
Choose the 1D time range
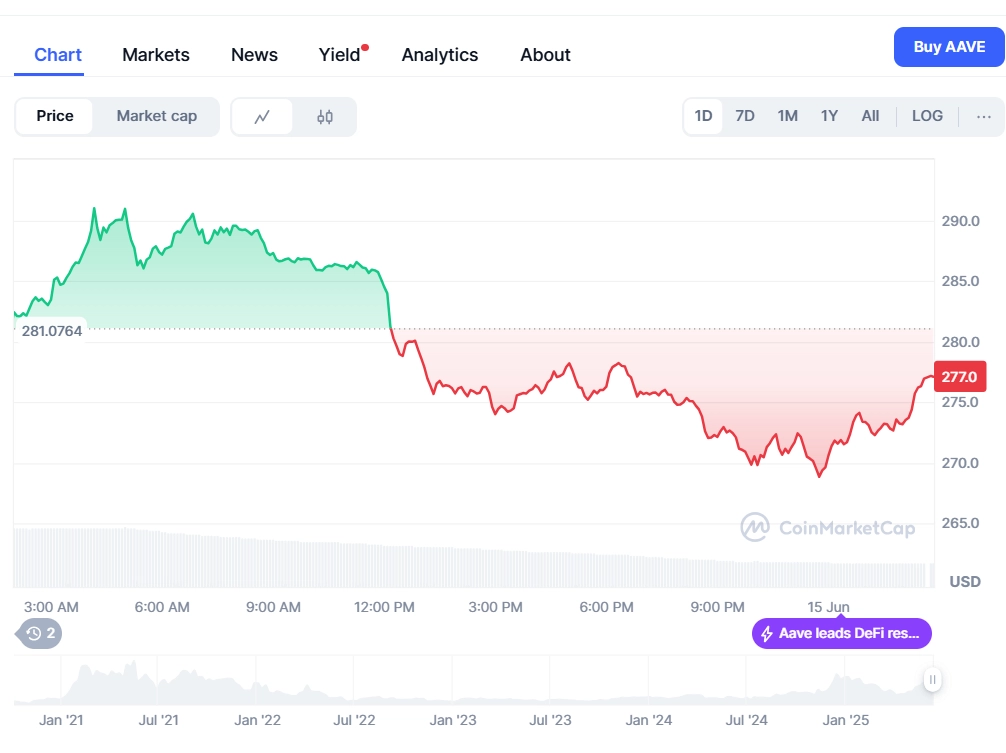(x=703, y=116)
